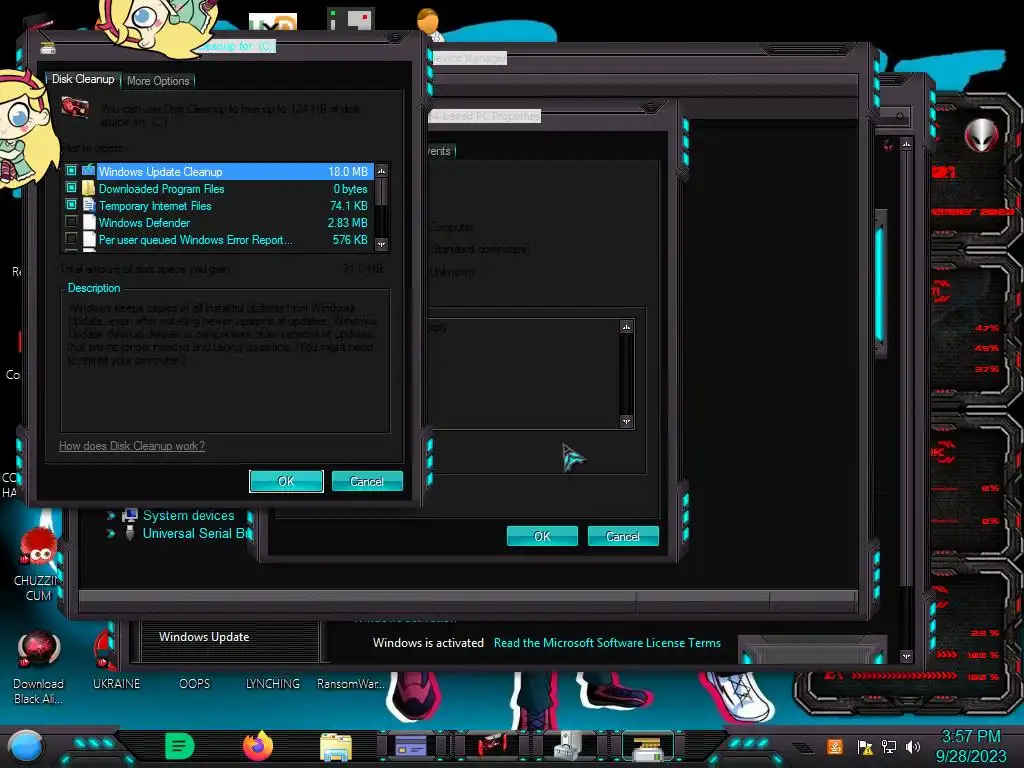Switch to the Disk Cleanup taskbar button
Image resolution: width=1024 pixels, height=768 pixels.
point(648,747)
